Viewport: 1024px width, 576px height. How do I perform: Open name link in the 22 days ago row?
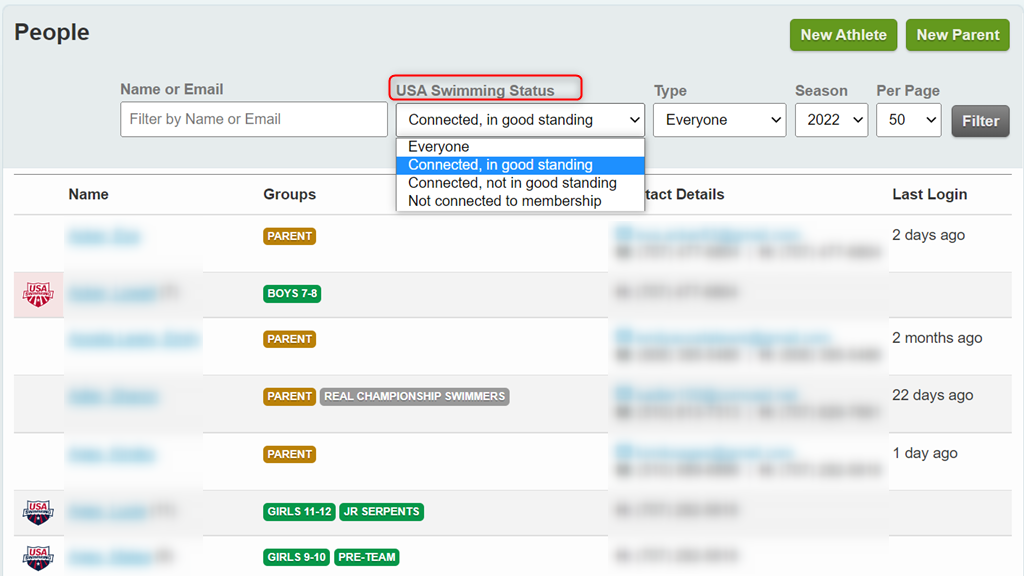click(x=113, y=396)
